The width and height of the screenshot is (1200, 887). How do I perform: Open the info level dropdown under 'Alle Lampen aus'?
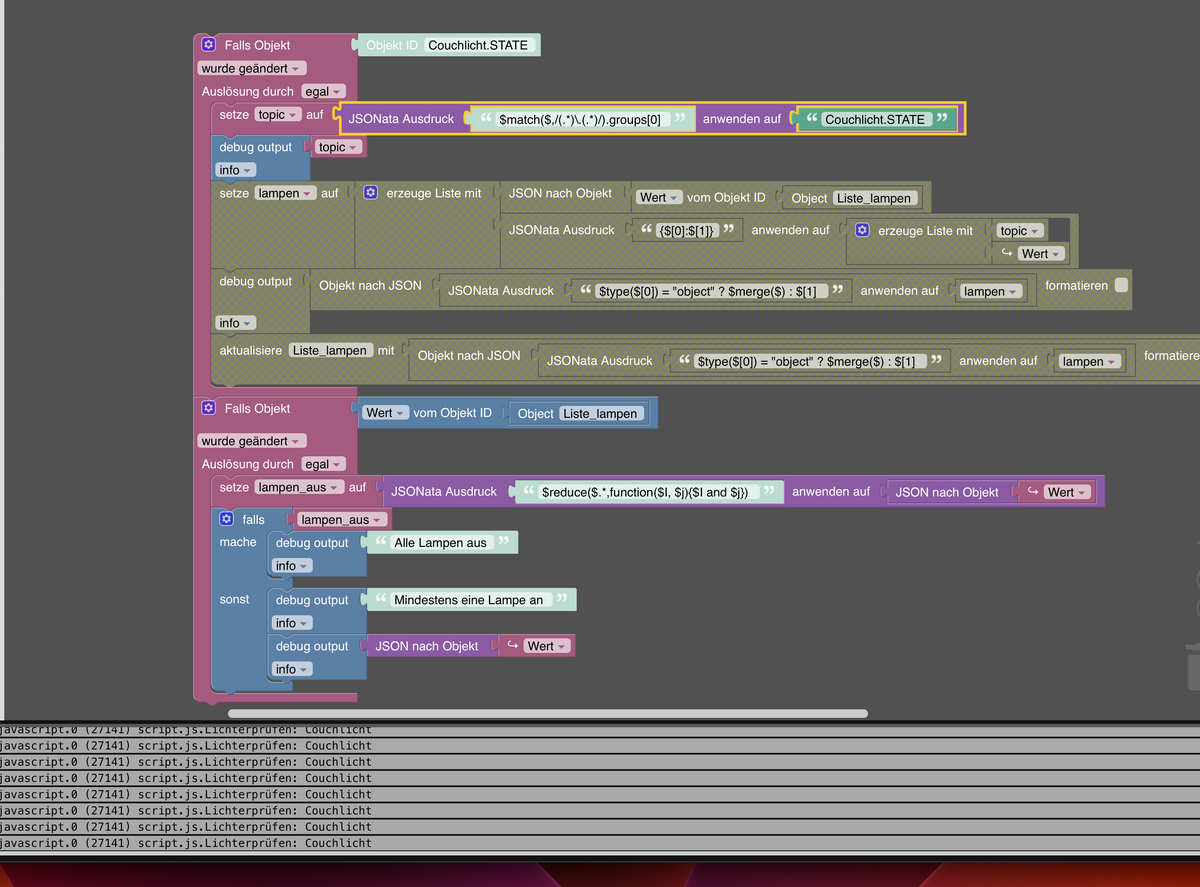point(292,566)
